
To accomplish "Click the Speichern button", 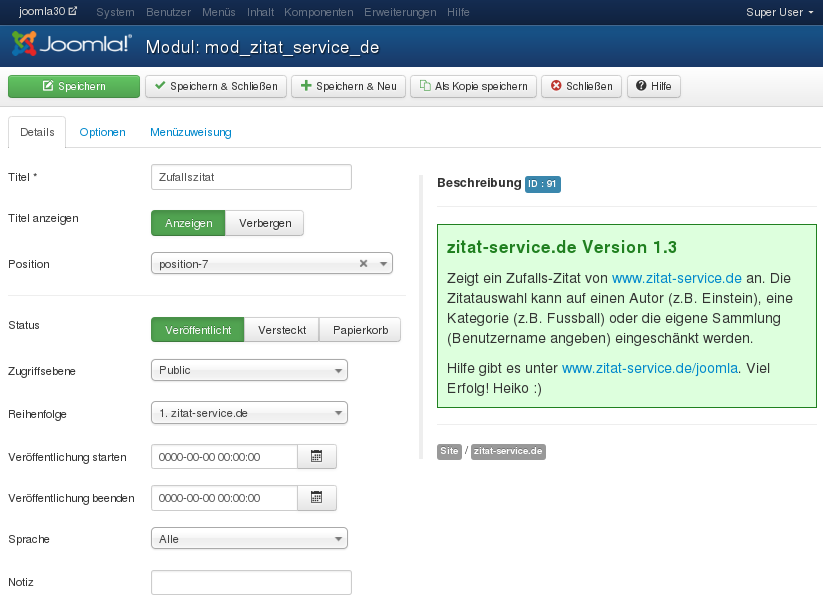I will point(74,86).
